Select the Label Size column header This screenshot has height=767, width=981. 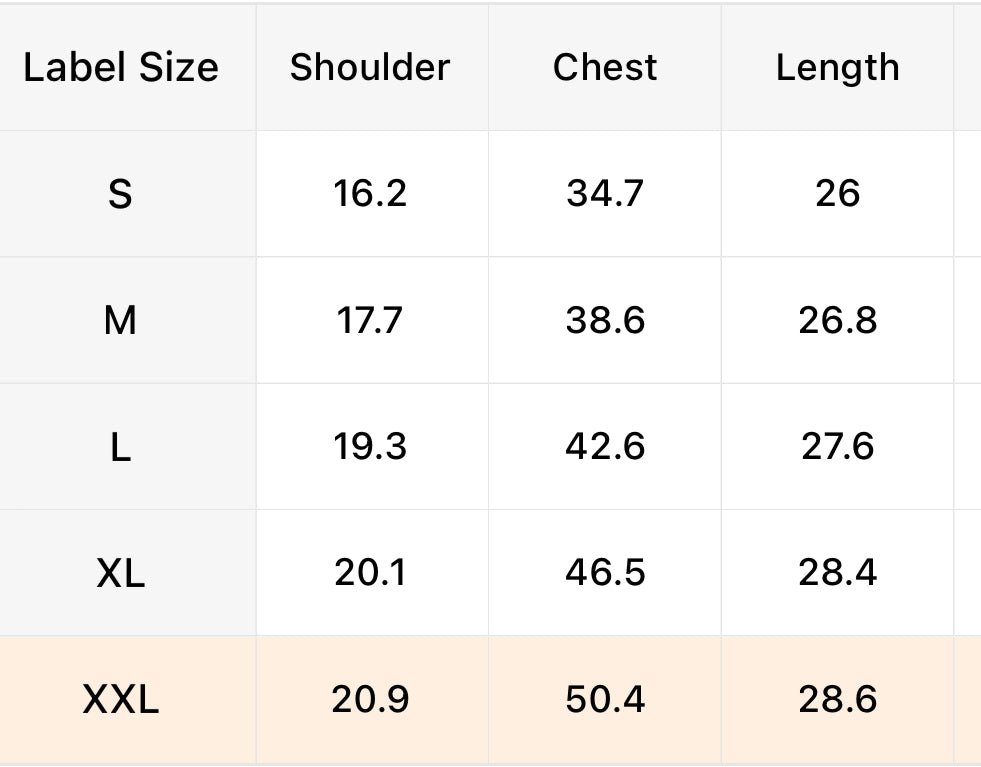click(x=121, y=67)
